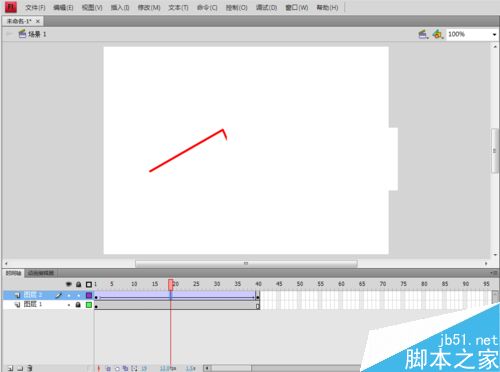Open the 修改(M) menu
This screenshot has width=500, height=372.
pyautogui.click(x=149, y=7)
